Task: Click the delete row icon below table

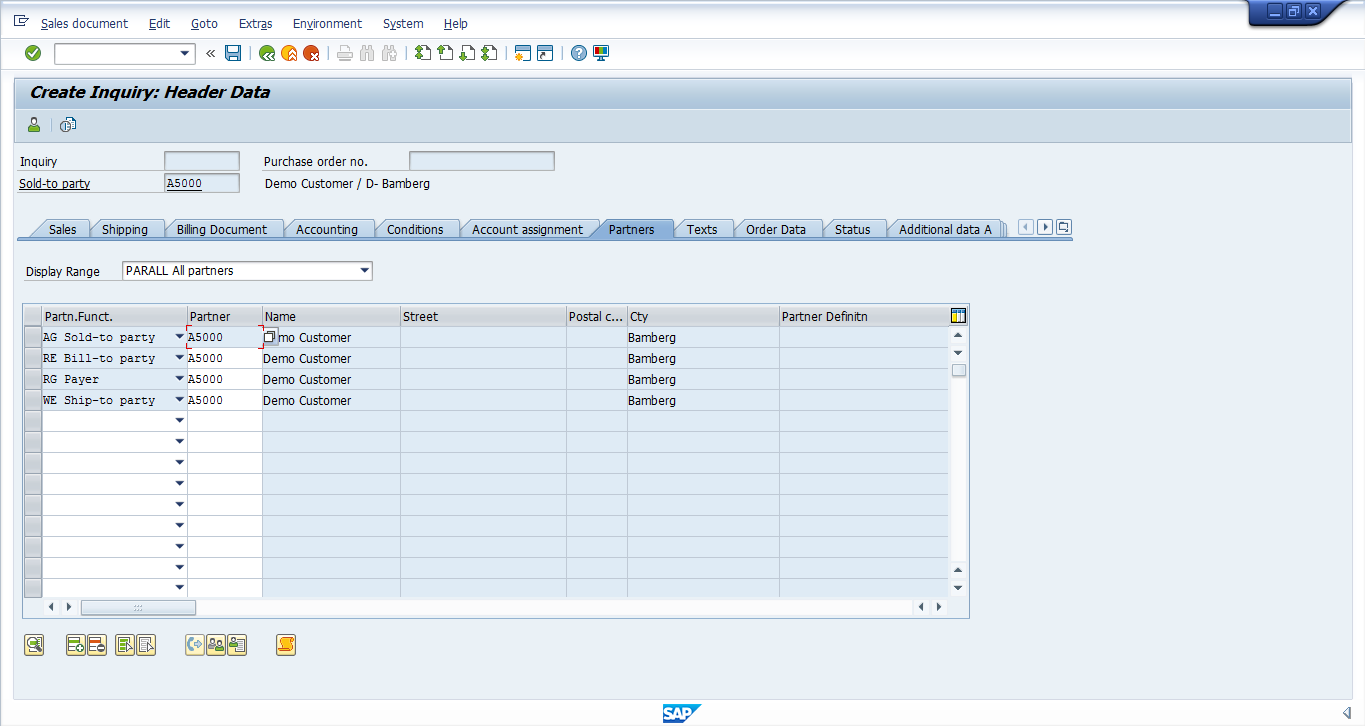Action: [97, 645]
